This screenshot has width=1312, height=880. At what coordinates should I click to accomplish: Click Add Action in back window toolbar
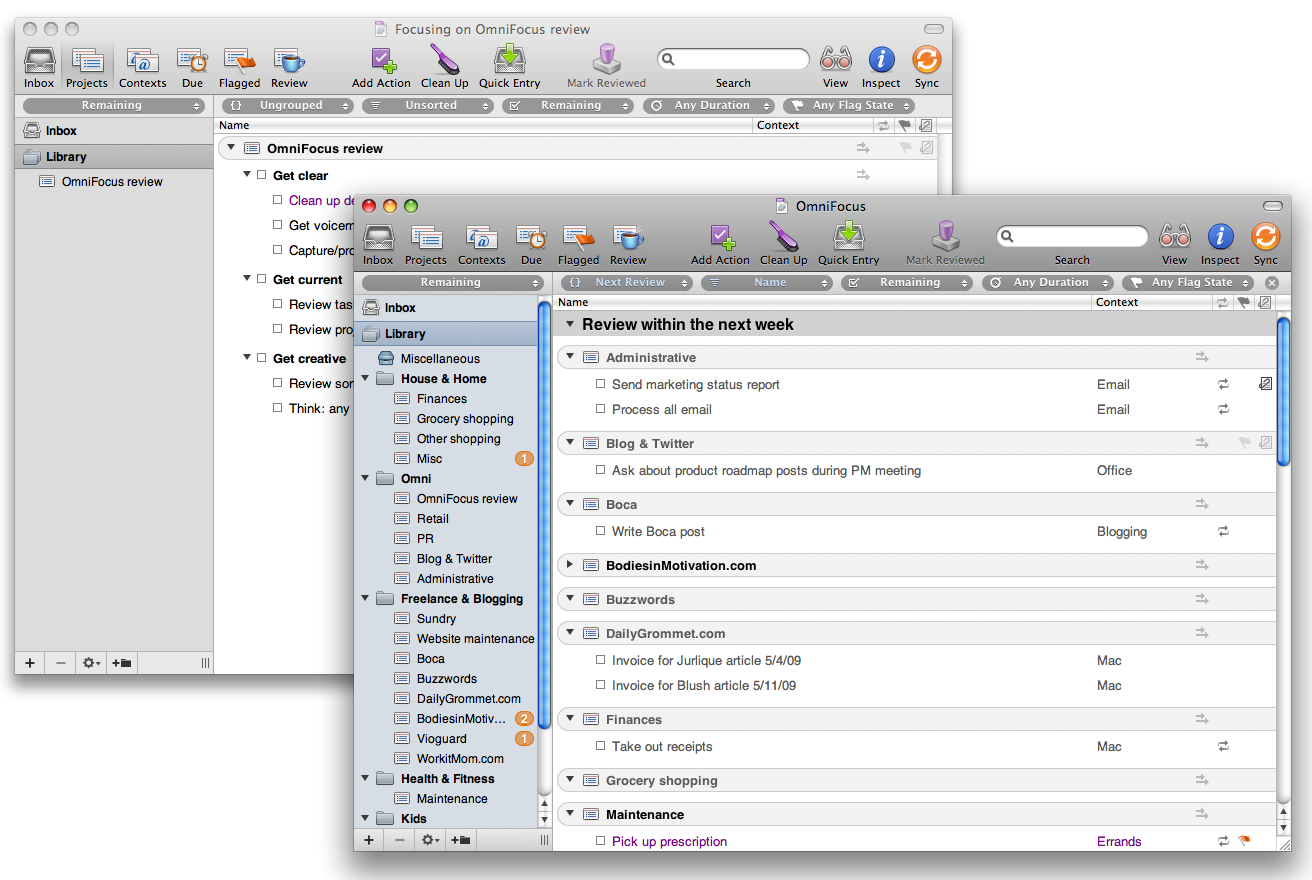(381, 66)
